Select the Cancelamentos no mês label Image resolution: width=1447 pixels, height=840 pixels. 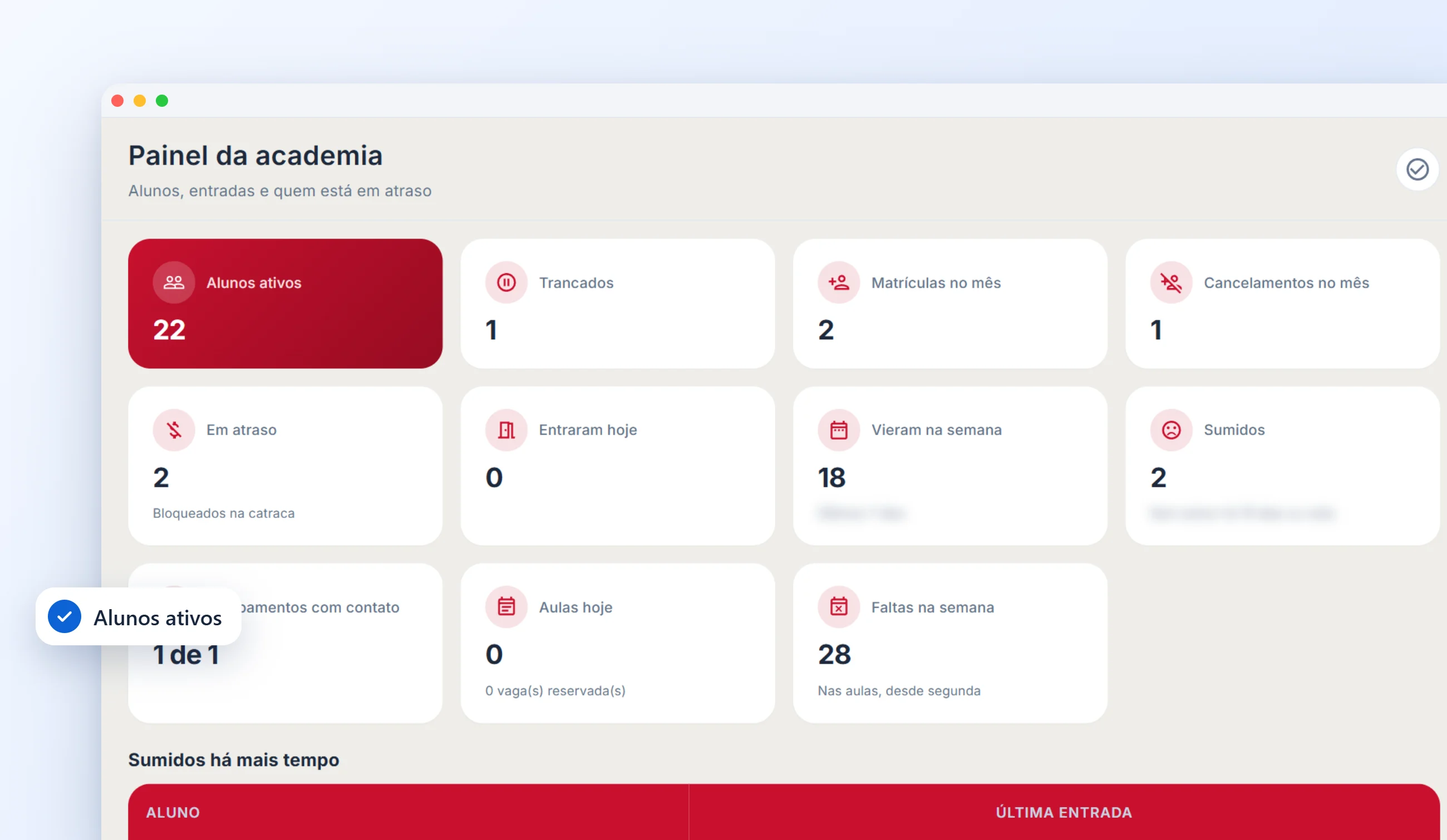(x=1286, y=283)
